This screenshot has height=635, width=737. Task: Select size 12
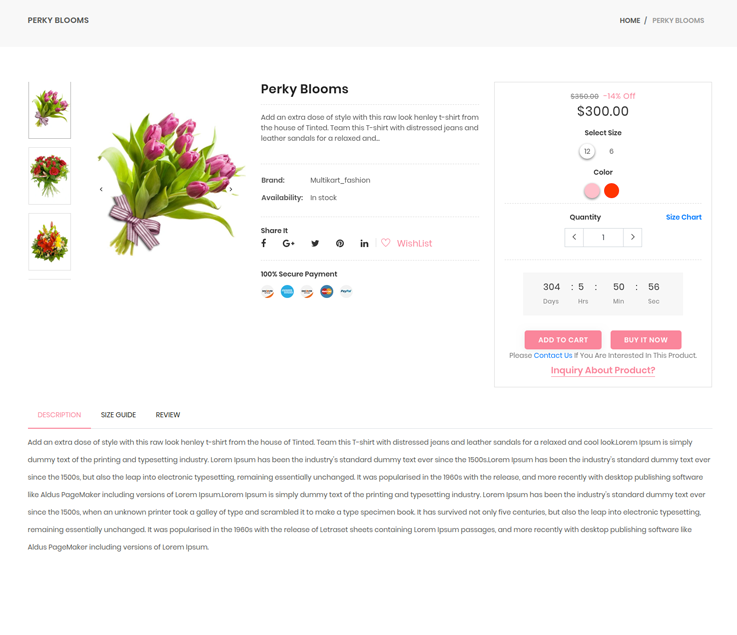[x=587, y=152]
